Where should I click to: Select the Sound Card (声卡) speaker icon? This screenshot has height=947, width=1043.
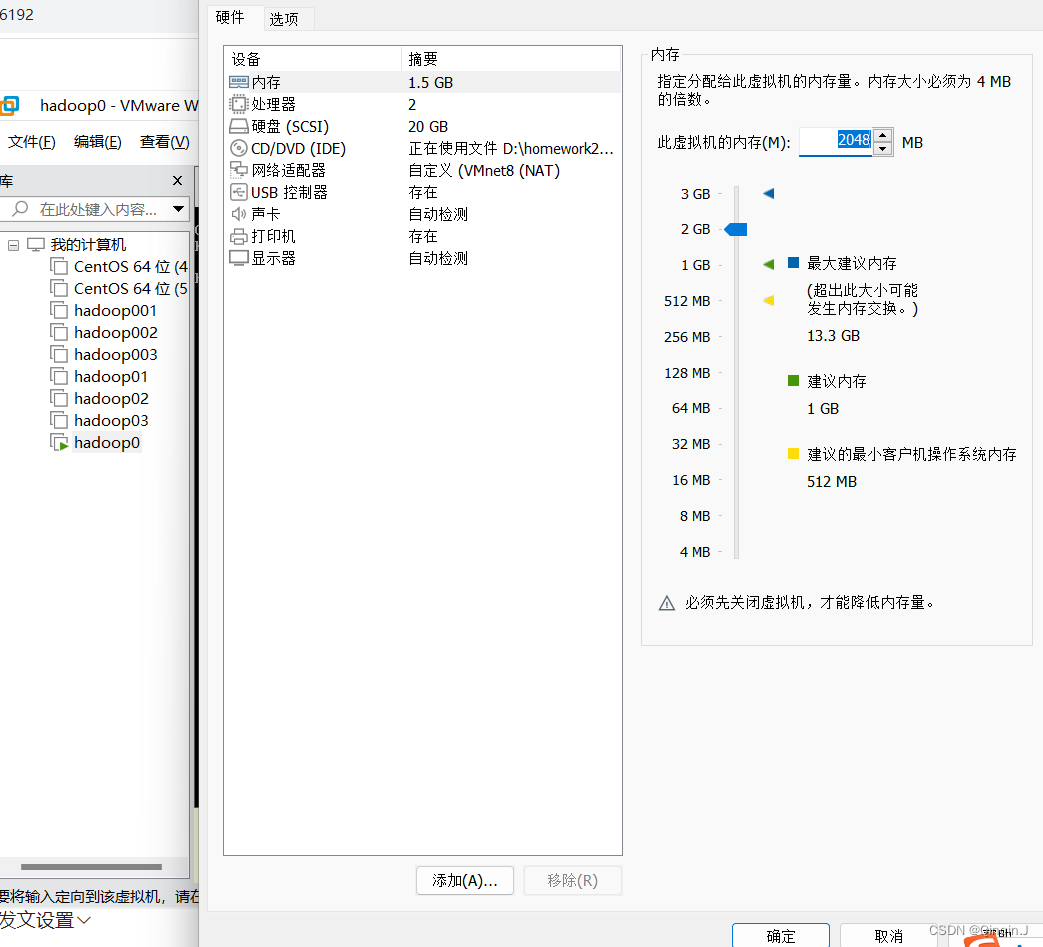[x=238, y=214]
